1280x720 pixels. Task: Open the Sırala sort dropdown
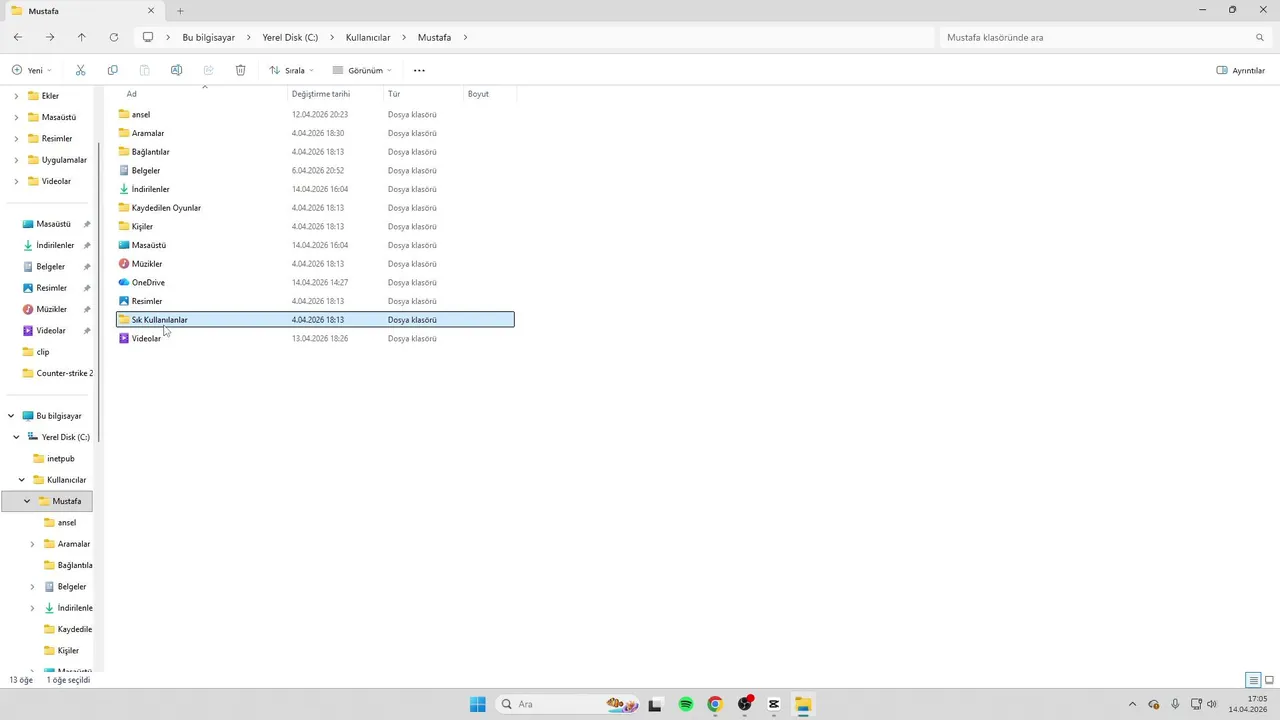tap(291, 70)
